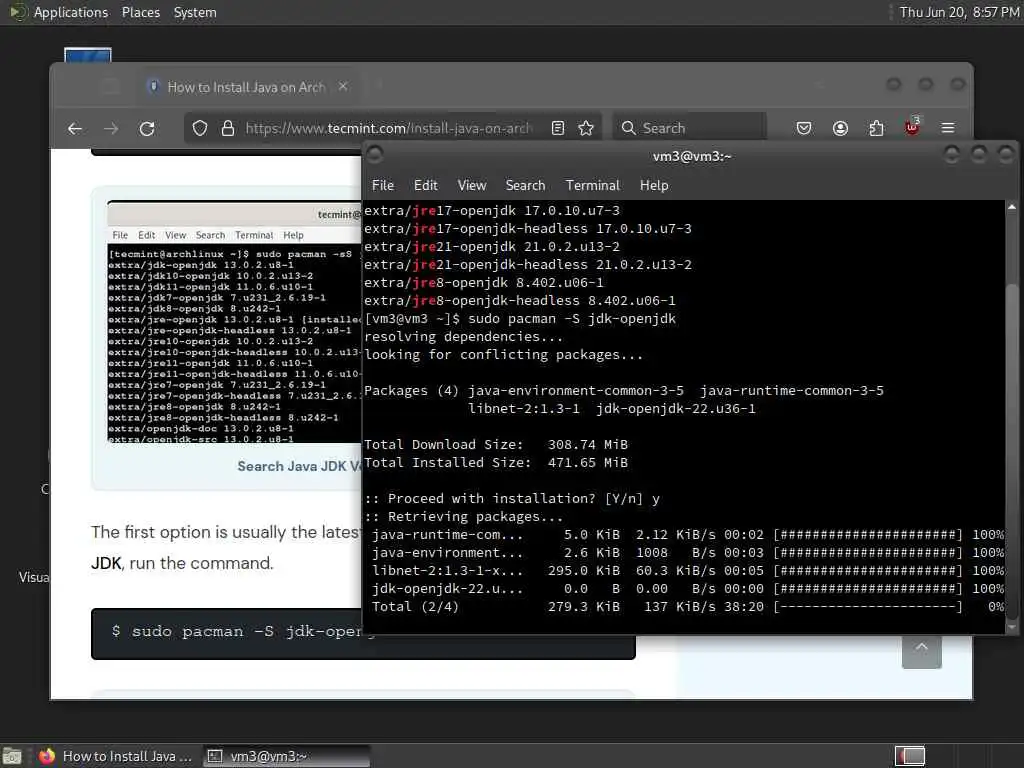Click terminal scrollbar down arrow

[x=1012, y=627]
